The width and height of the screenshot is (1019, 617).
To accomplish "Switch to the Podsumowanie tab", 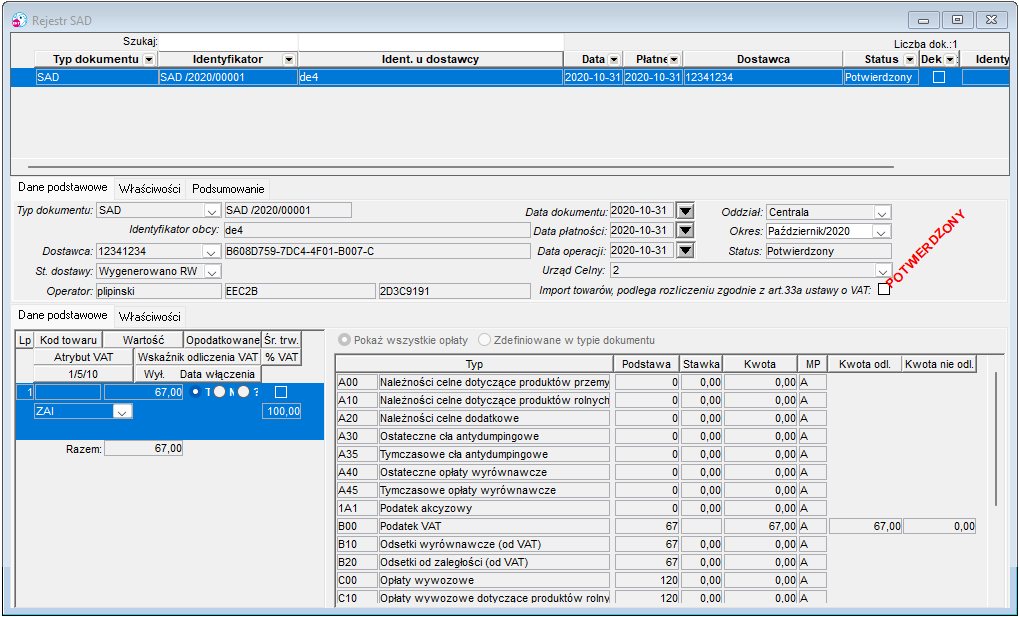I will click(x=228, y=189).
